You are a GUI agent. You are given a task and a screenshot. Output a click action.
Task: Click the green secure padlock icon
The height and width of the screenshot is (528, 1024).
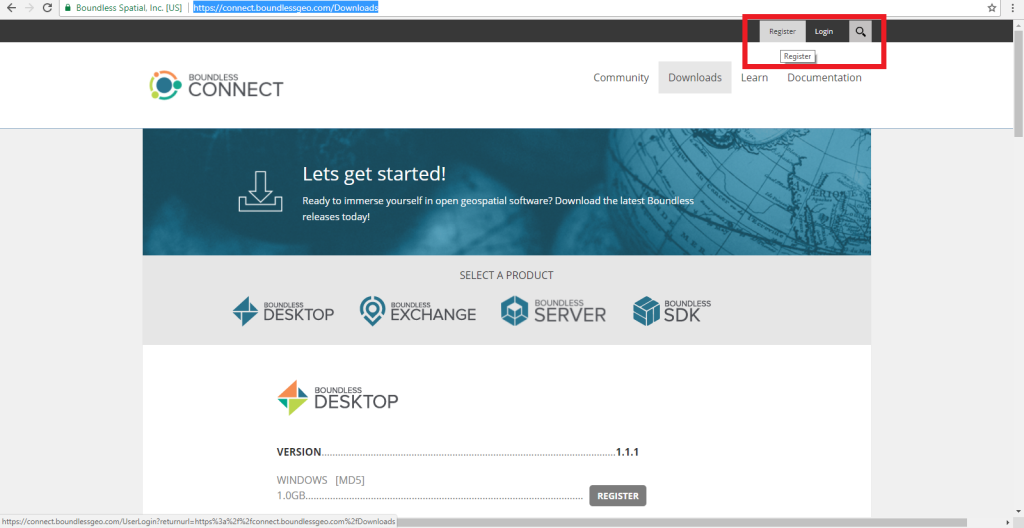click(x=67, y=8)
